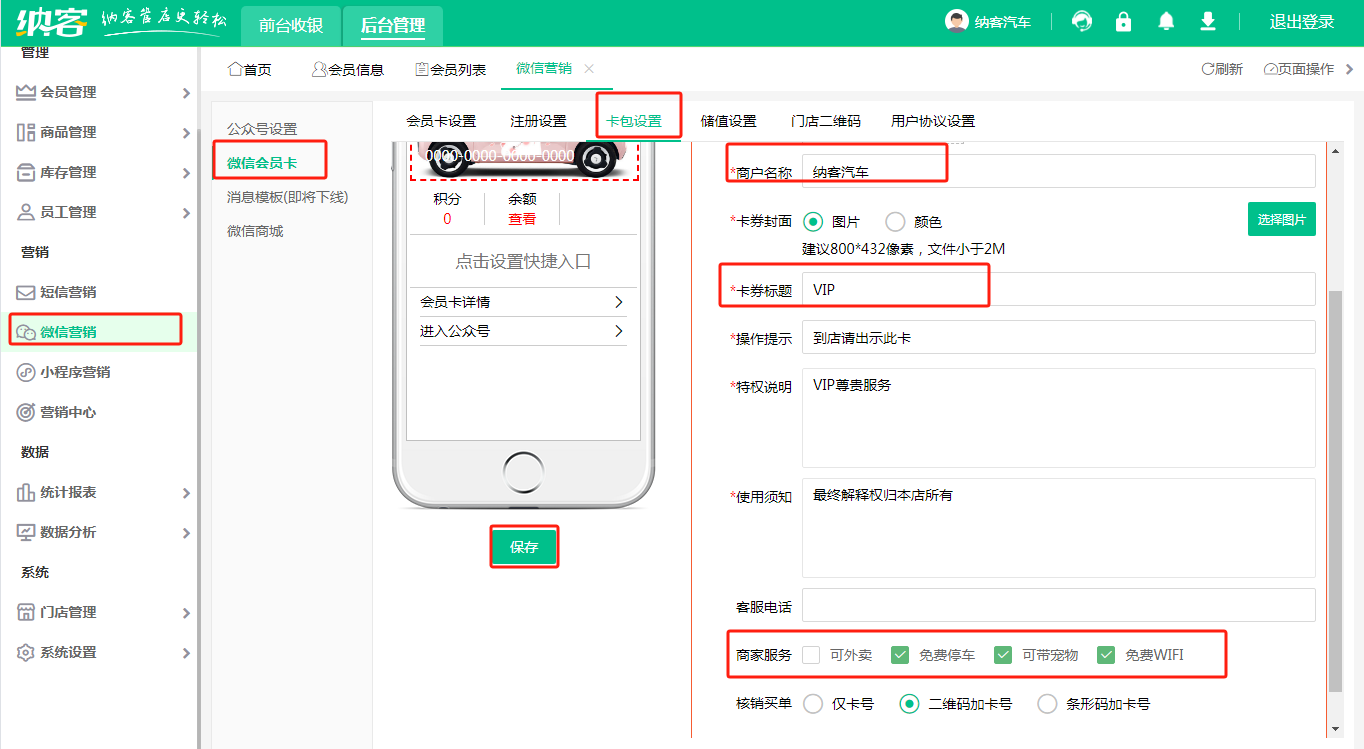Switch to the 储值设置 tab
The image size is (1364, 749).
(x=728, y=121)
